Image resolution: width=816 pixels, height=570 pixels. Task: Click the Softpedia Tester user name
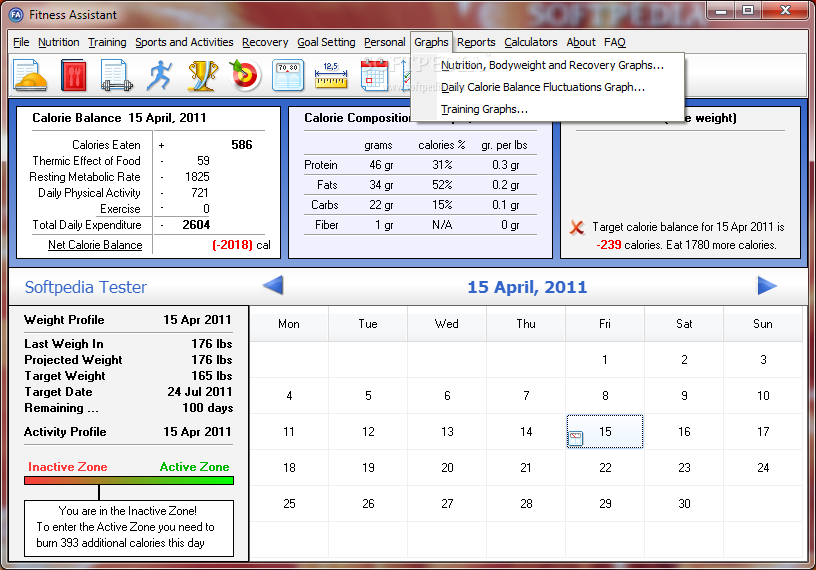[x=86, y=287]
